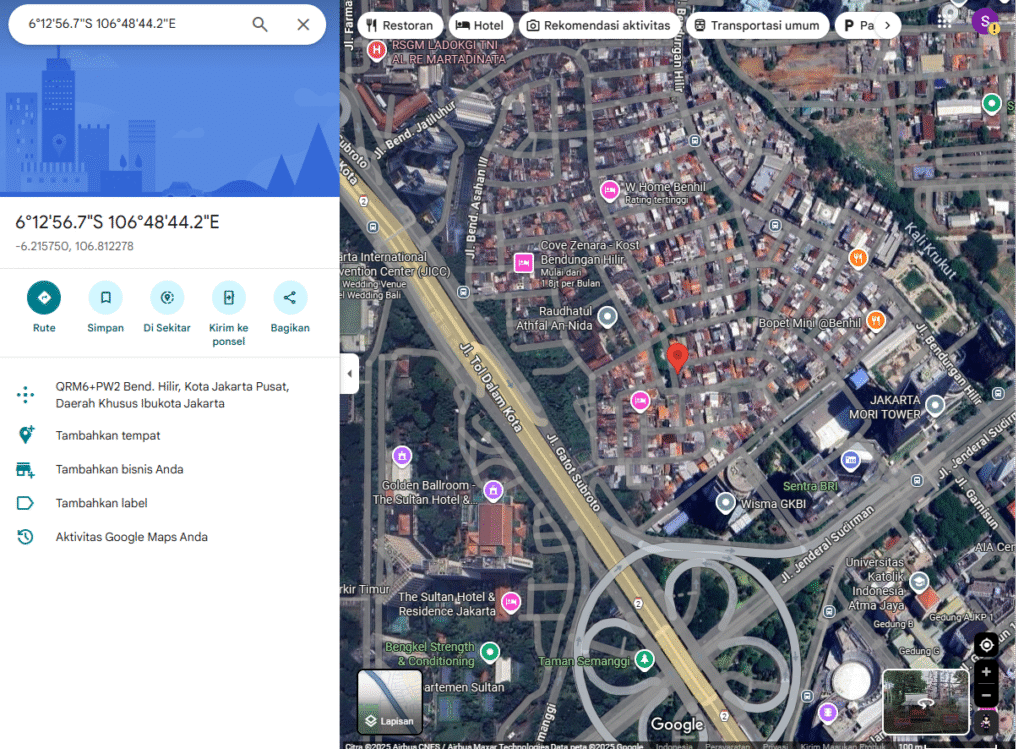The width and height of the screenshot is (1024, 749).
Task: Send location via Kirim ke ponsel
Action: (x=228, y=298)
